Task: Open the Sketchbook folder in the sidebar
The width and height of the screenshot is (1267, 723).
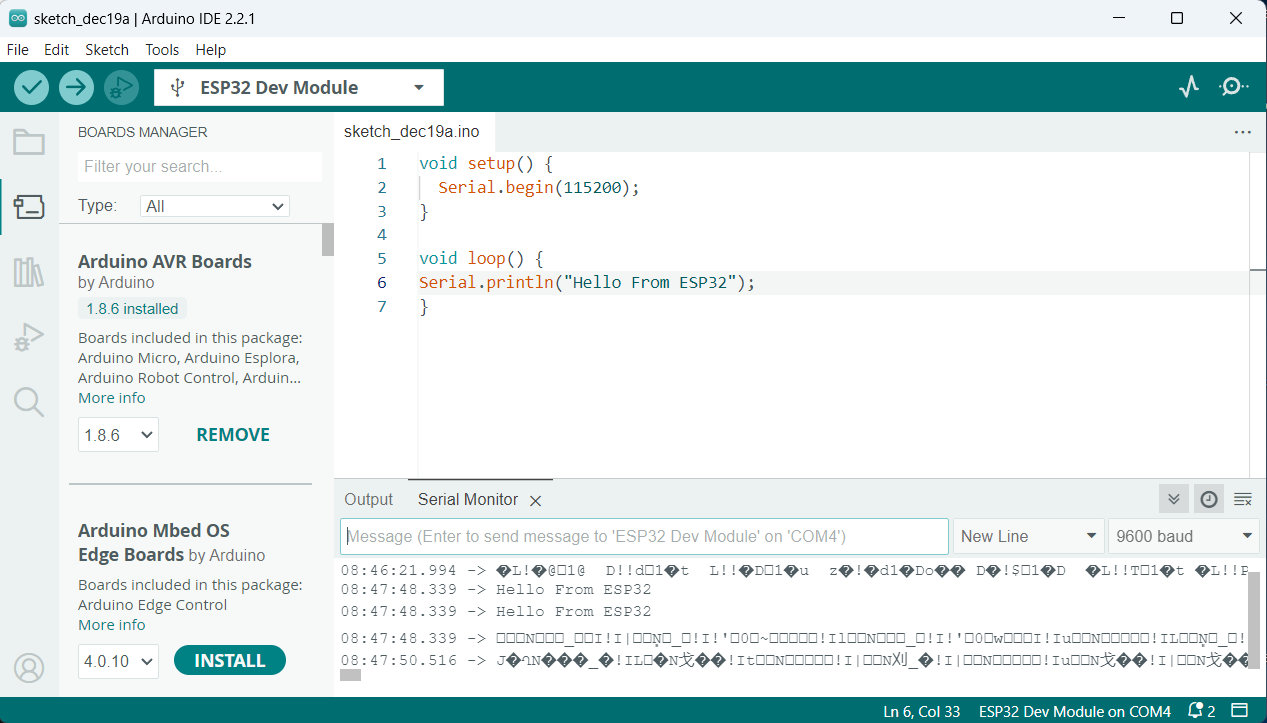Action: 29,142
